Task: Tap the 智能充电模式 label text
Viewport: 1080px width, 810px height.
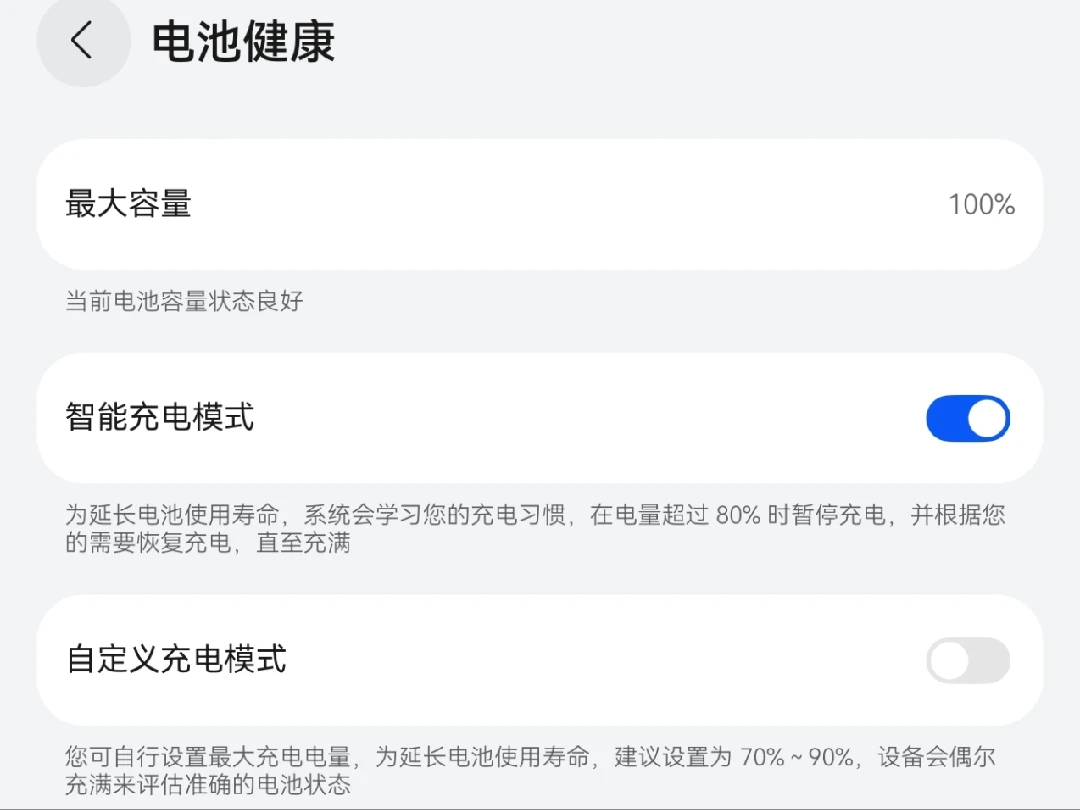Action: [160, 417]
